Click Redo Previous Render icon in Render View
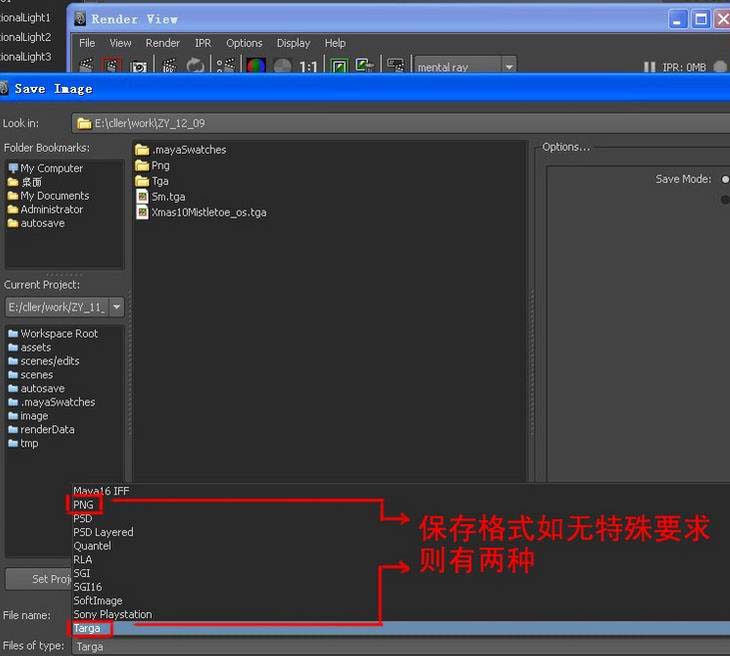This screenshot has height=656, width=730. pos(87,65)
